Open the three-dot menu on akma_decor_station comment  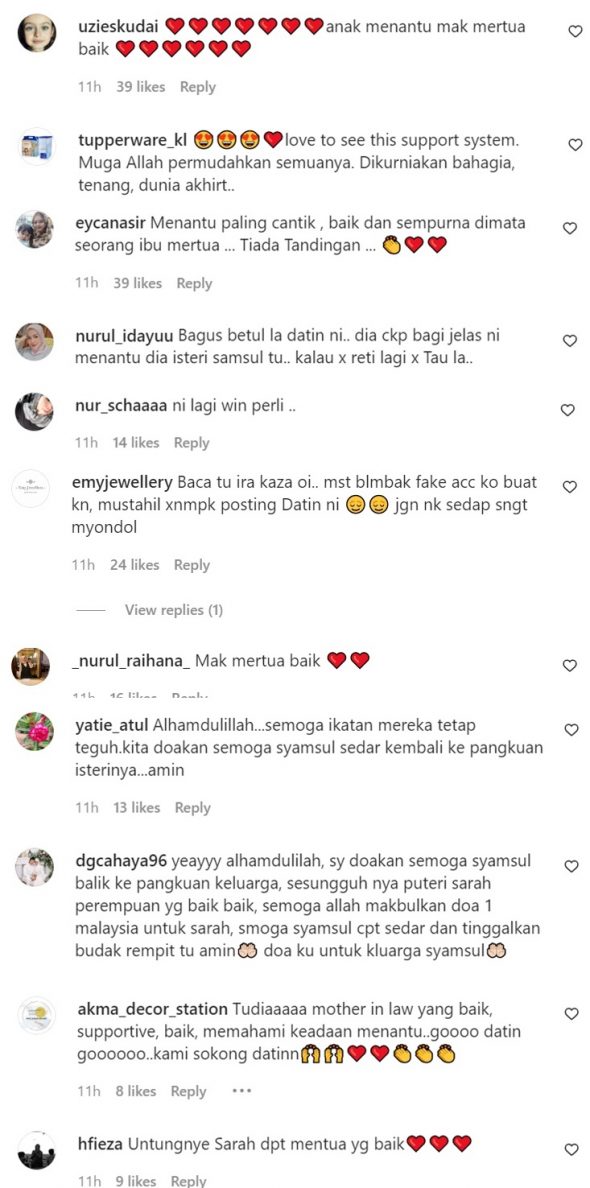[x=241, y=1091]
